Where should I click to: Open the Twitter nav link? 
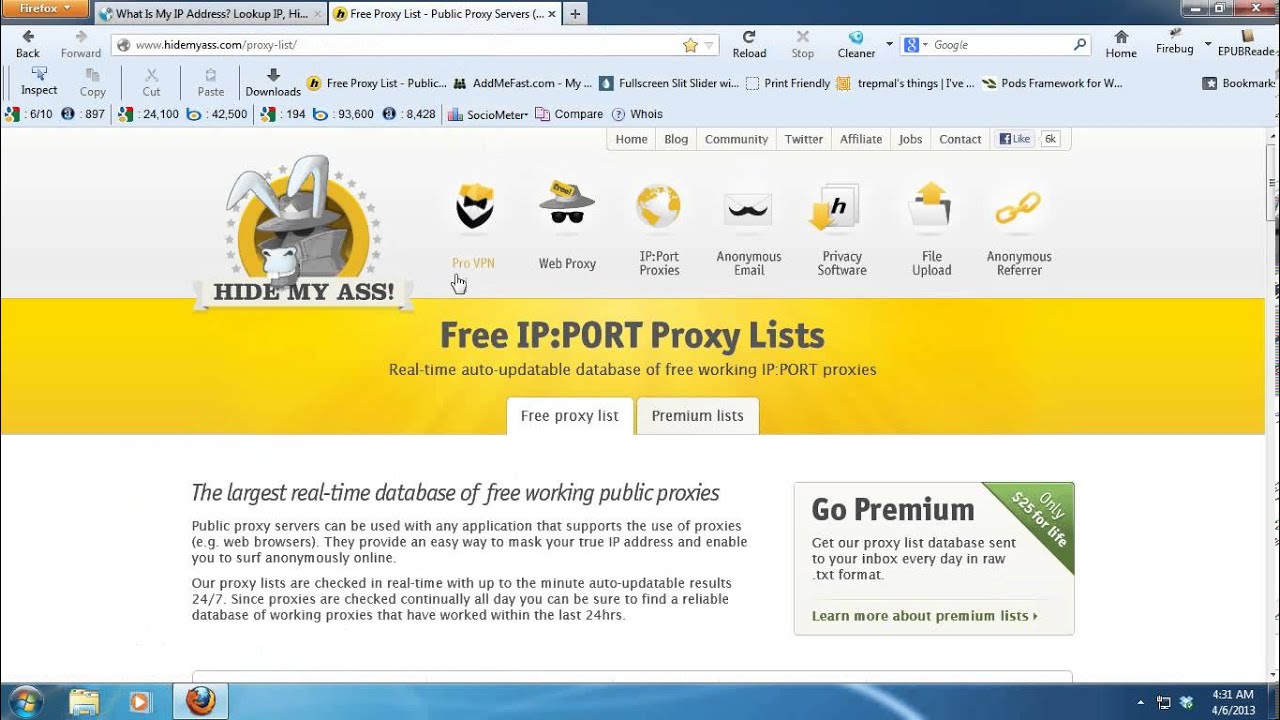point(803,139)
